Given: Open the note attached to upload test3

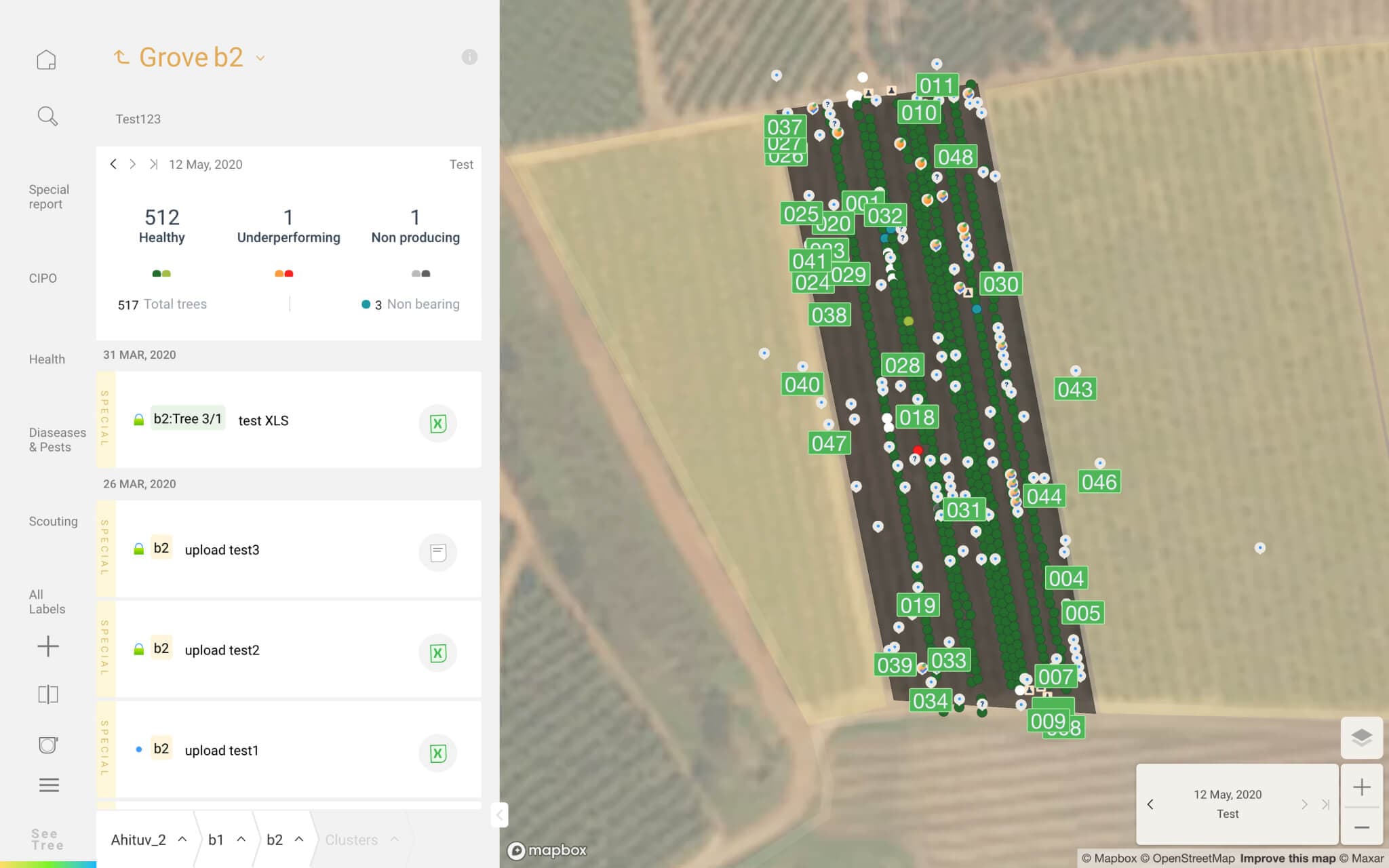Looking at the screenshot, I should click(x=438, y=551).
